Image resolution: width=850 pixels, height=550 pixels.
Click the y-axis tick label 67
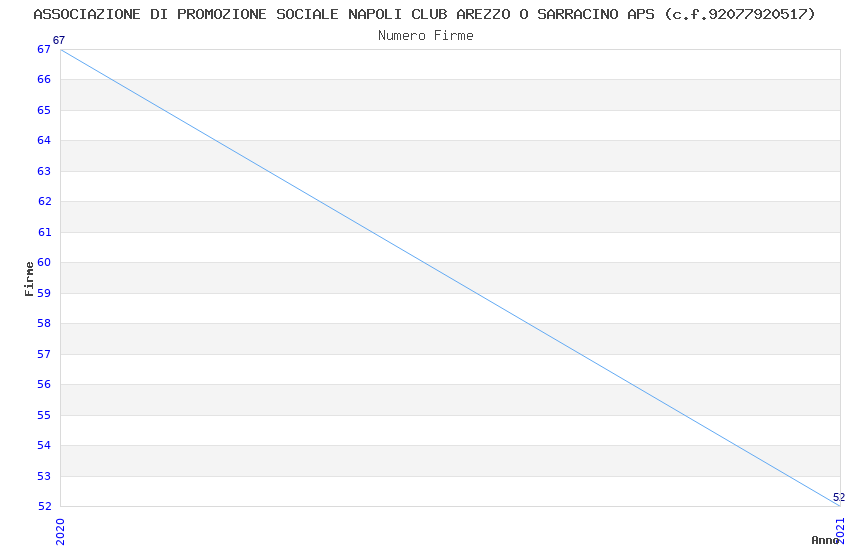44,49
